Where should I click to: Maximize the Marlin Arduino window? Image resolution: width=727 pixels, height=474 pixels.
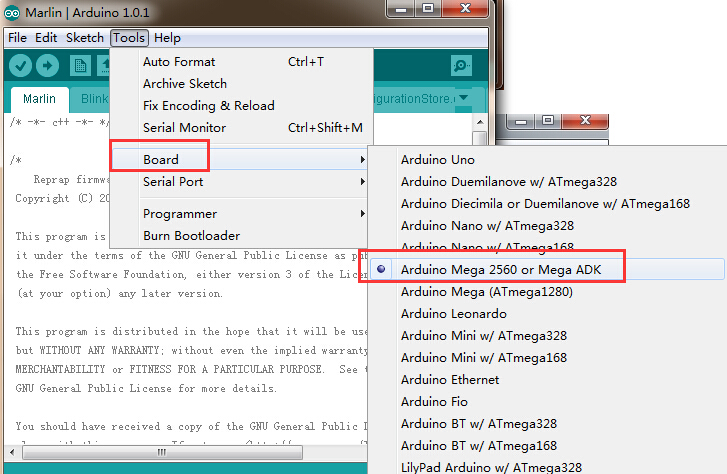pyautogui.click(x=428, y=9)
